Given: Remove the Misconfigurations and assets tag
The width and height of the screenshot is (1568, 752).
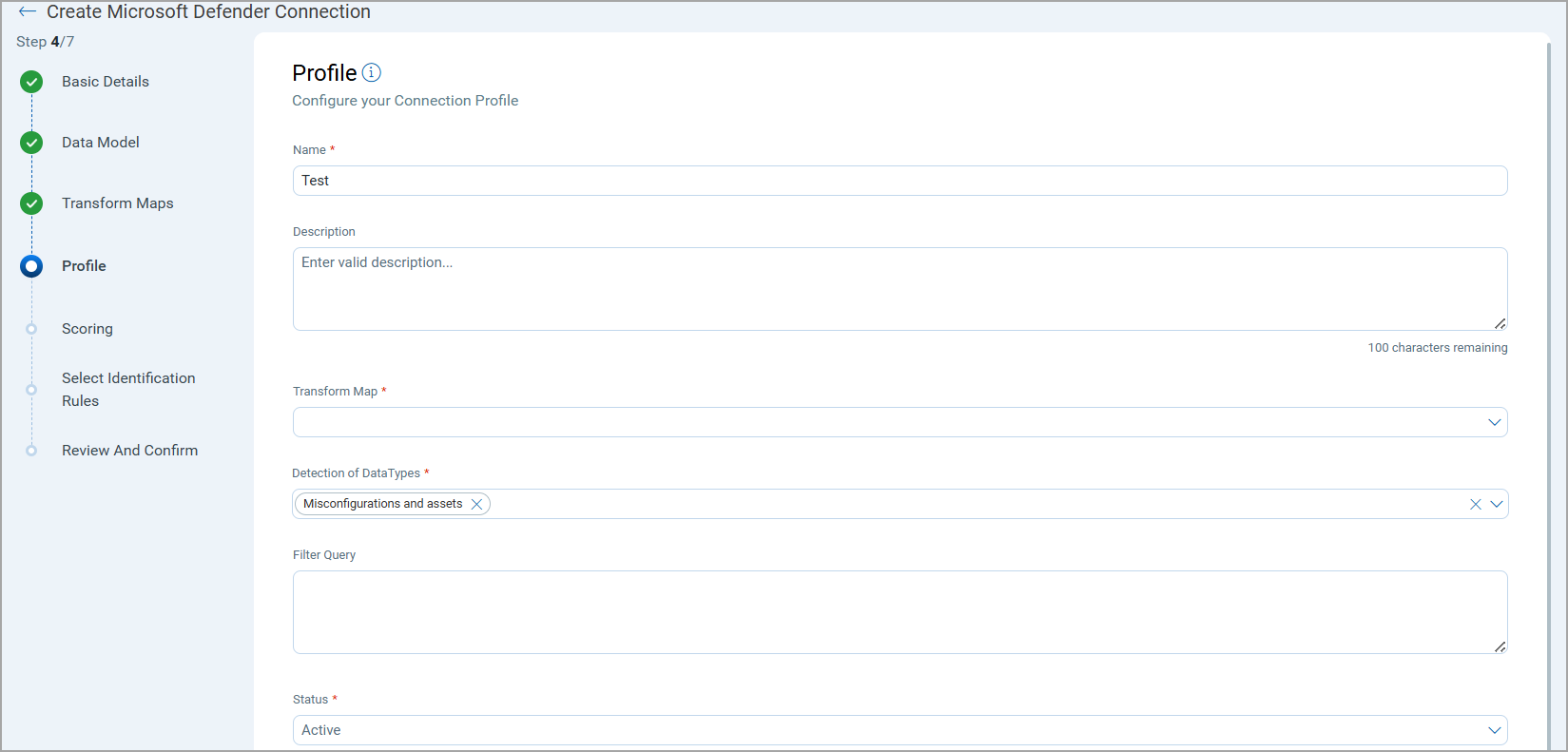Looking at the screenshot, I should coord(477,504).
